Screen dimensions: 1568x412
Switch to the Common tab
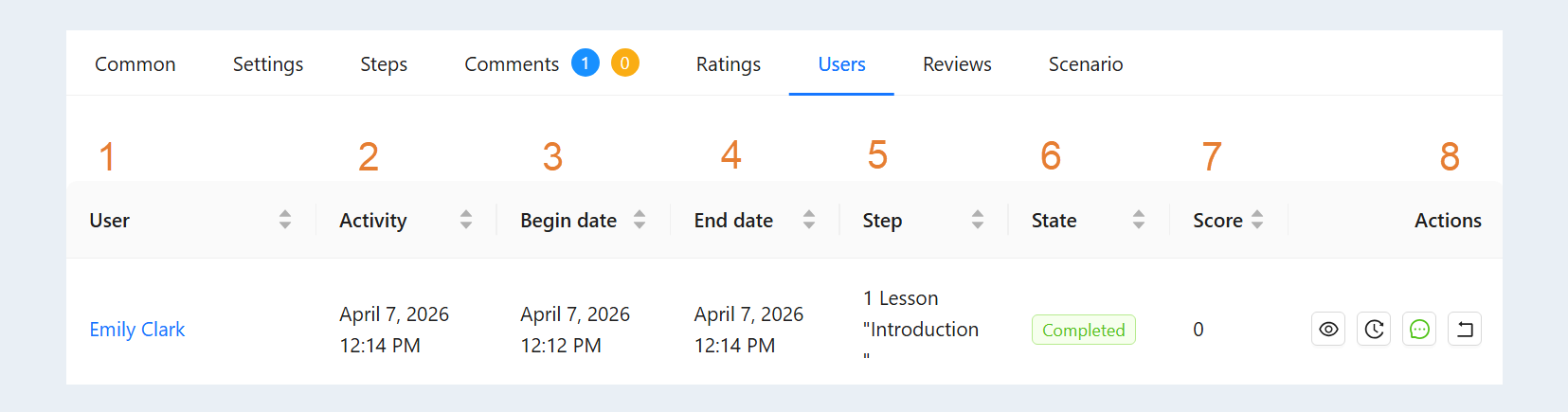click(x=135, y=64)
